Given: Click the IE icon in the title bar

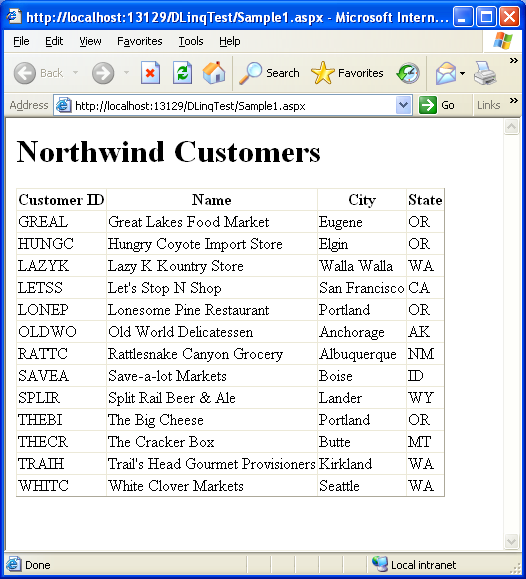Looking at the screenshot, I should (x=14, y=16).
